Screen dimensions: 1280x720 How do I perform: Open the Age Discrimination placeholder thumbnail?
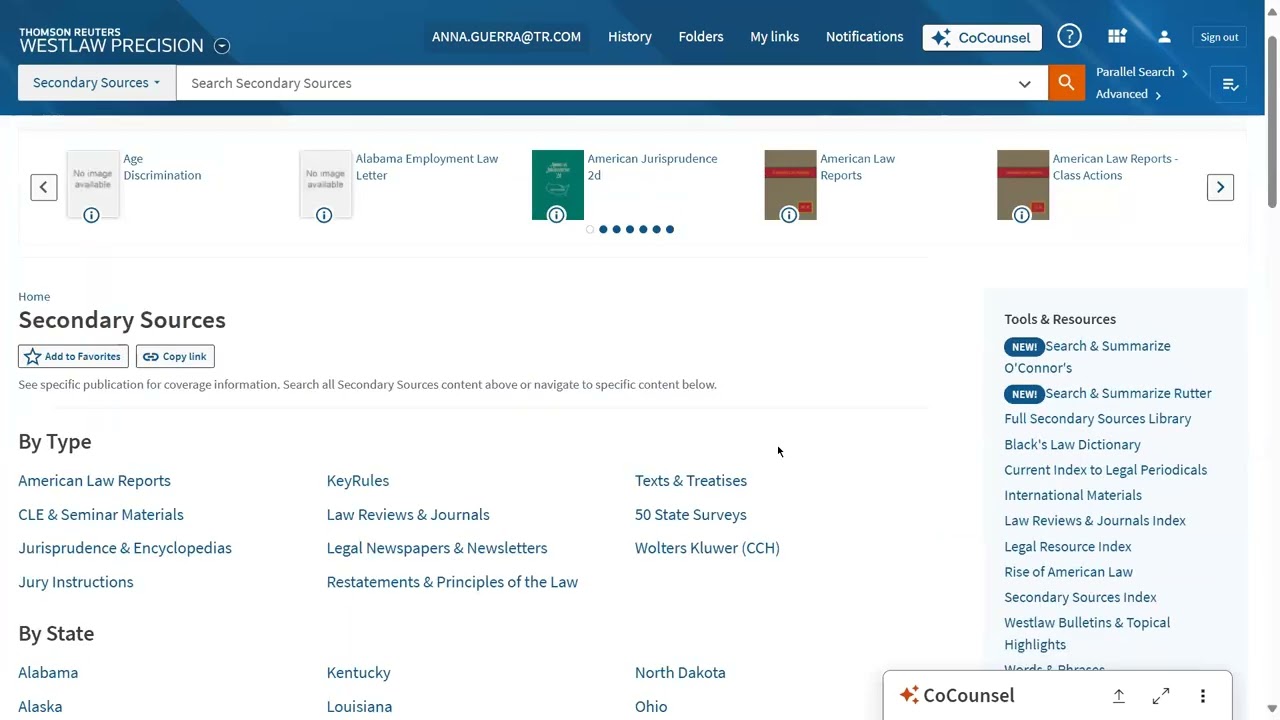pyautogui.click(x=93, y=184)
